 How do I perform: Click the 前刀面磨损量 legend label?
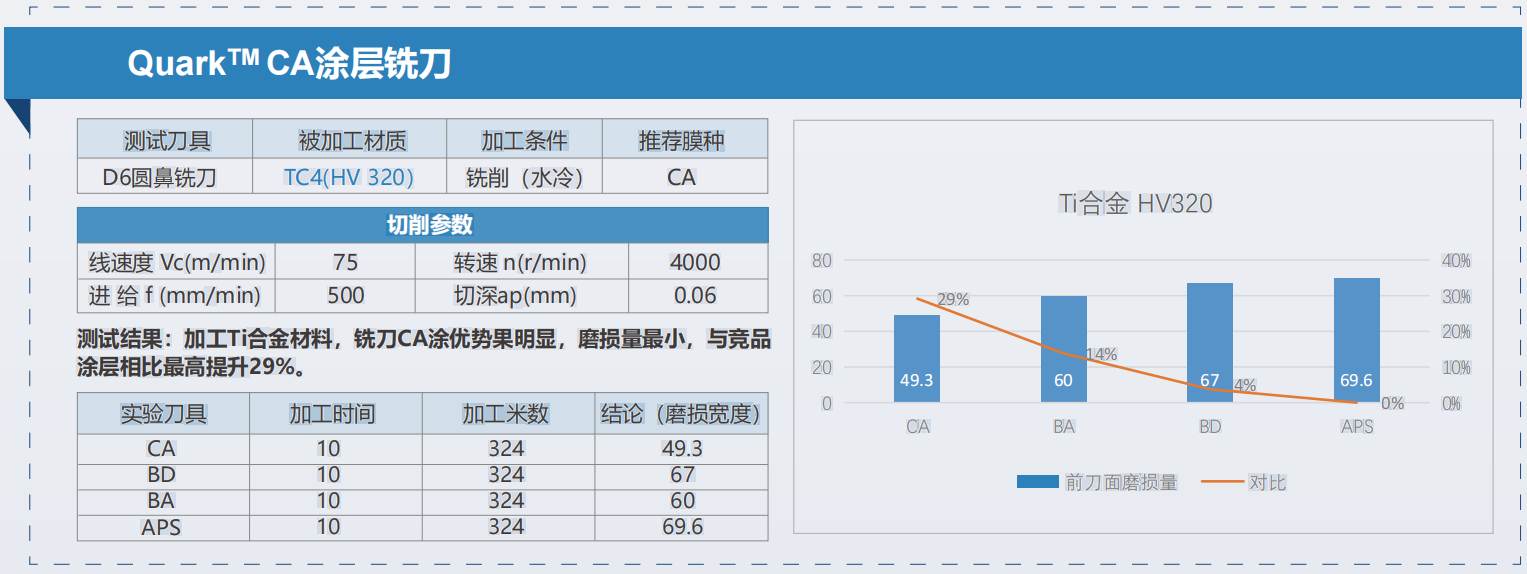click(1121, 482)
